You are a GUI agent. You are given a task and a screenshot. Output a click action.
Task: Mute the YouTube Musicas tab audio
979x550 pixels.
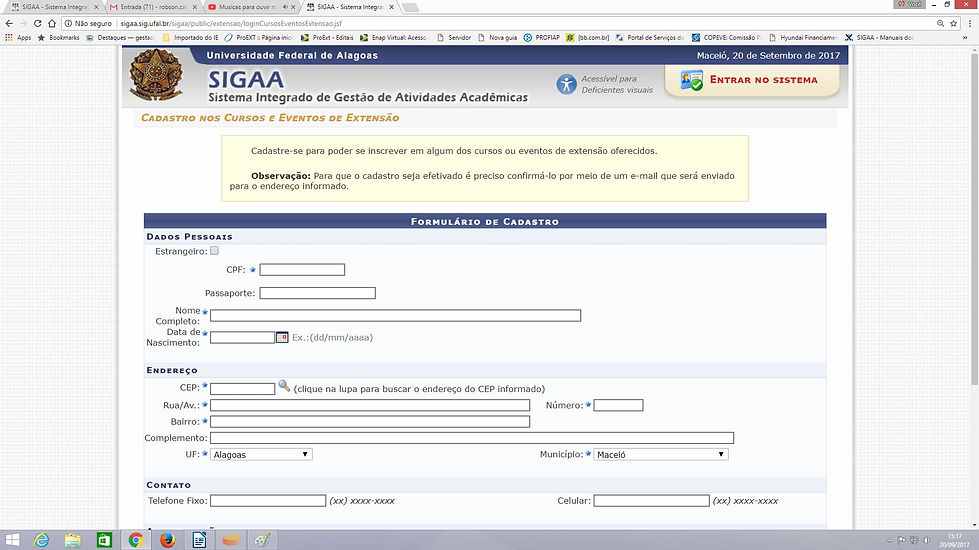point(285,7)
